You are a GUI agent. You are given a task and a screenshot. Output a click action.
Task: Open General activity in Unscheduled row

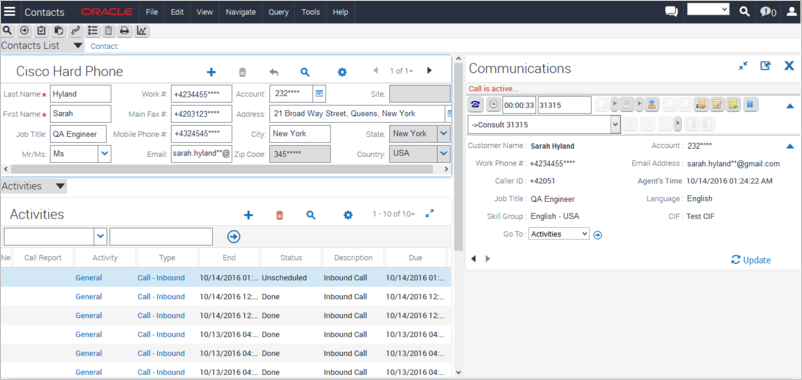88,278
